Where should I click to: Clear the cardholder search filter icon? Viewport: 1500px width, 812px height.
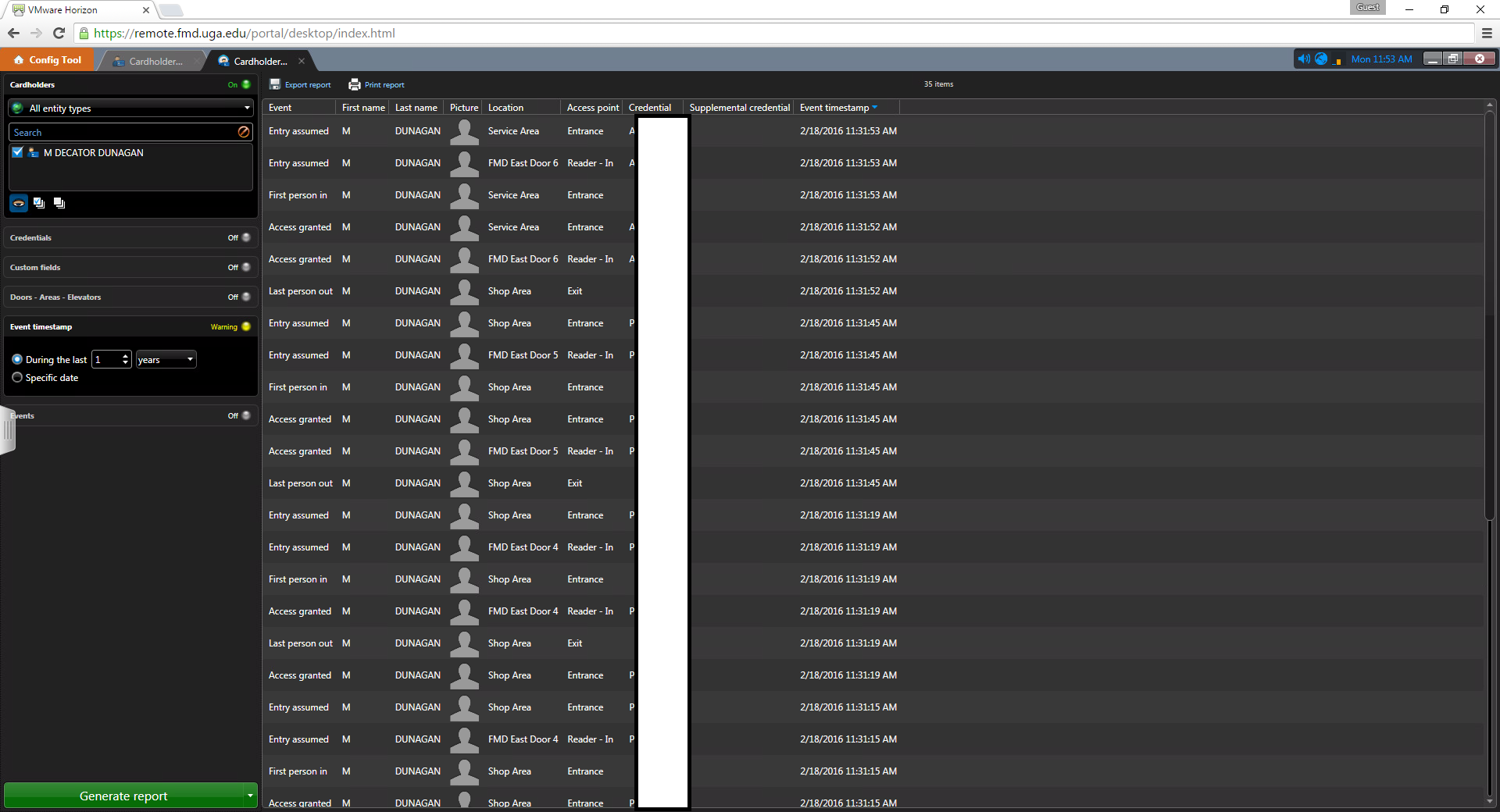point(244,132)
